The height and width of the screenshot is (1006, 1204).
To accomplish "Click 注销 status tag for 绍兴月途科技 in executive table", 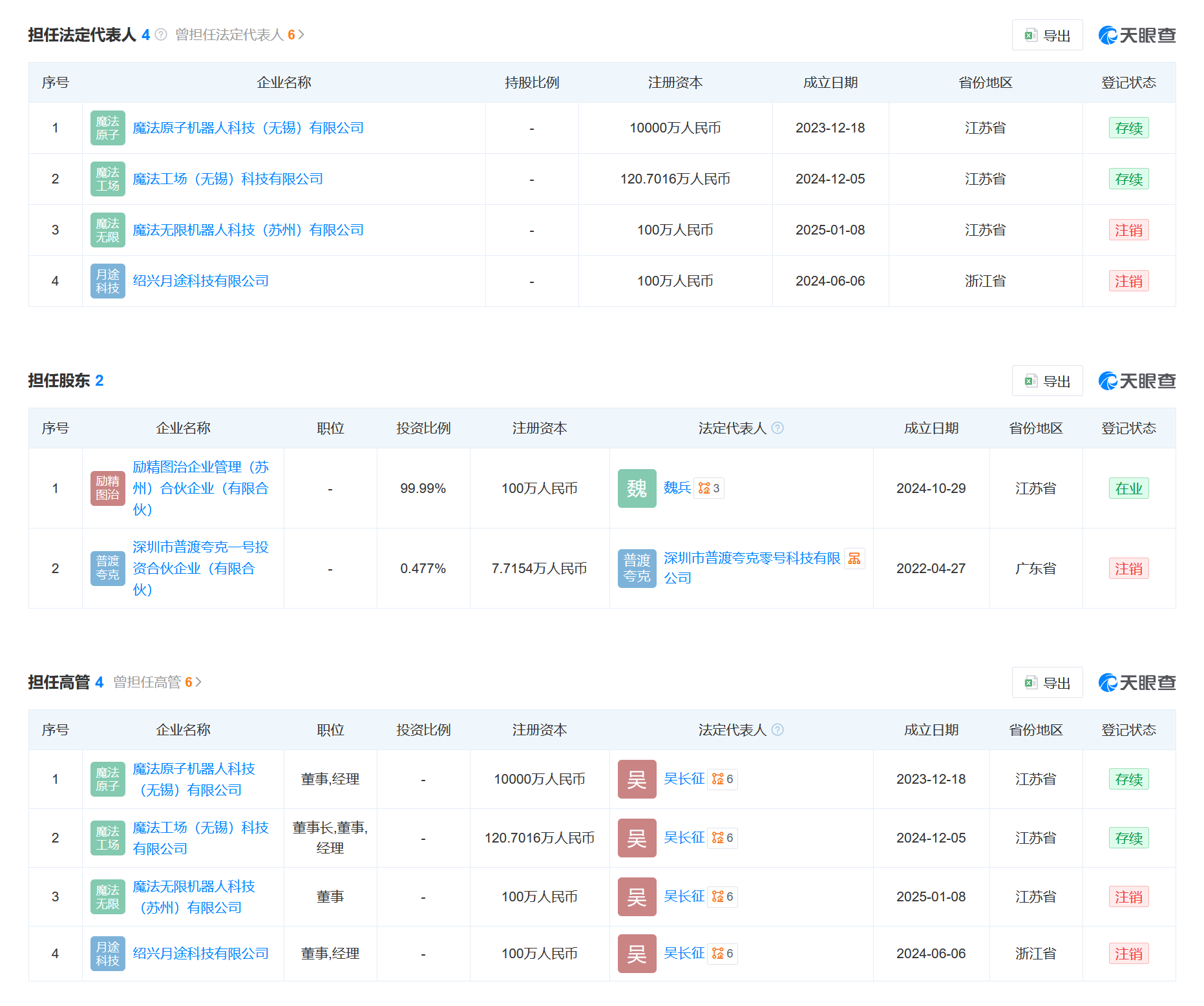I will point(1128,954).
